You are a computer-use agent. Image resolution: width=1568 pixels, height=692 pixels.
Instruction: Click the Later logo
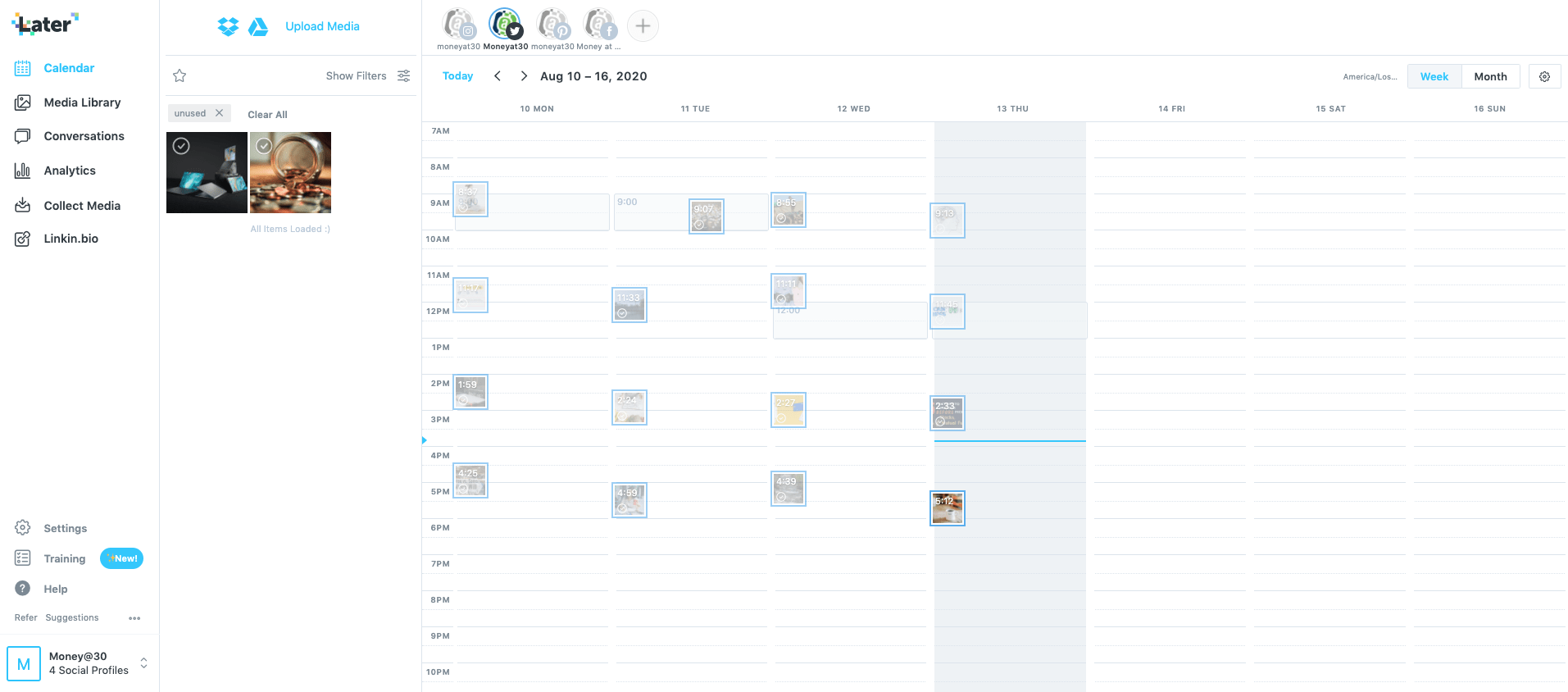45,24
